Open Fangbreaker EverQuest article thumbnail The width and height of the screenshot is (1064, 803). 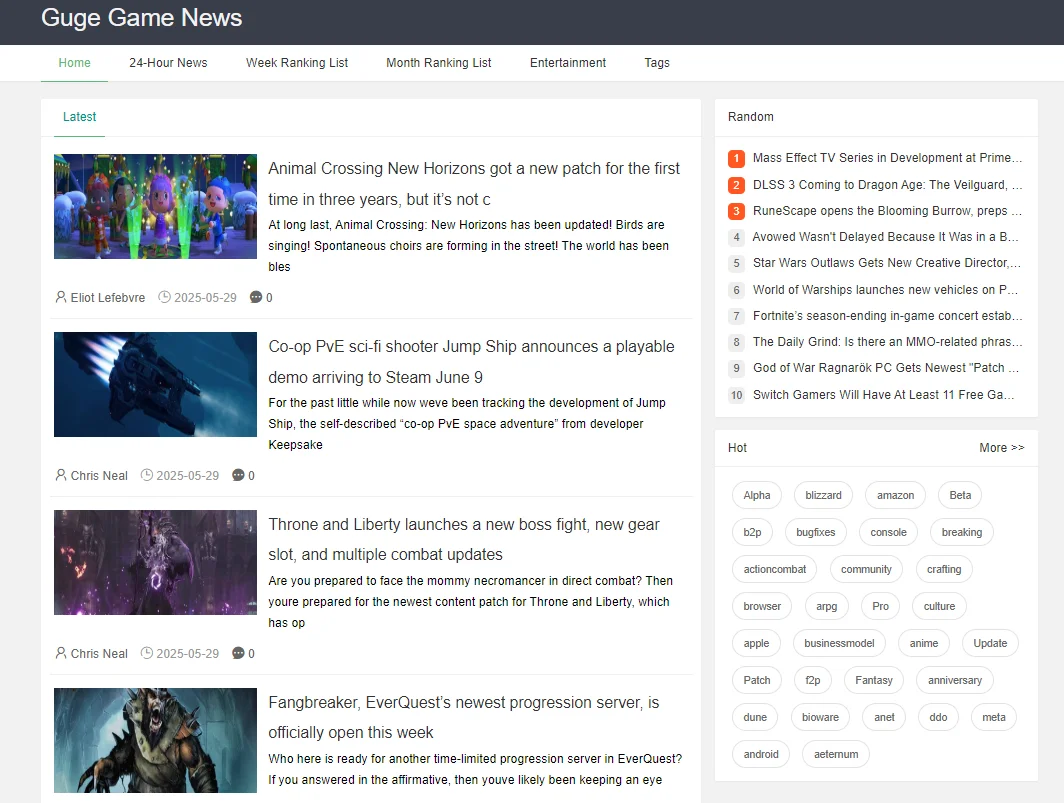[155, 740]
